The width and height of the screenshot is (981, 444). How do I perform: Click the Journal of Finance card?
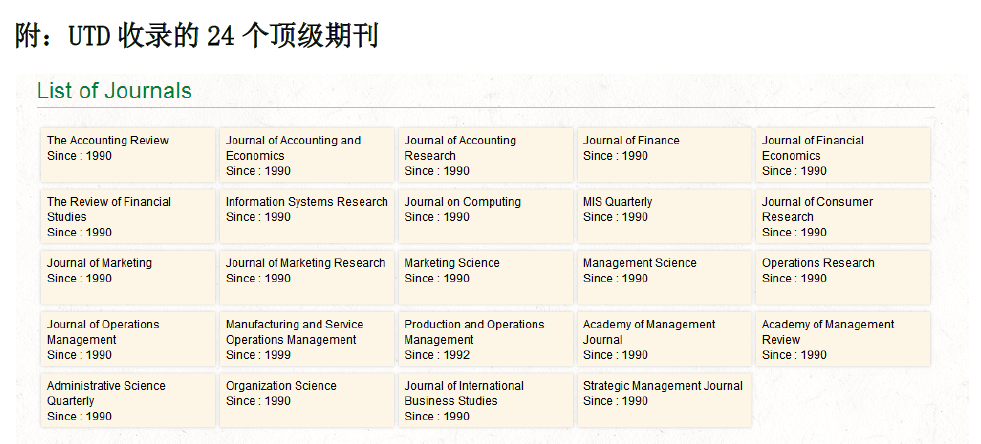tap(664, 155)
